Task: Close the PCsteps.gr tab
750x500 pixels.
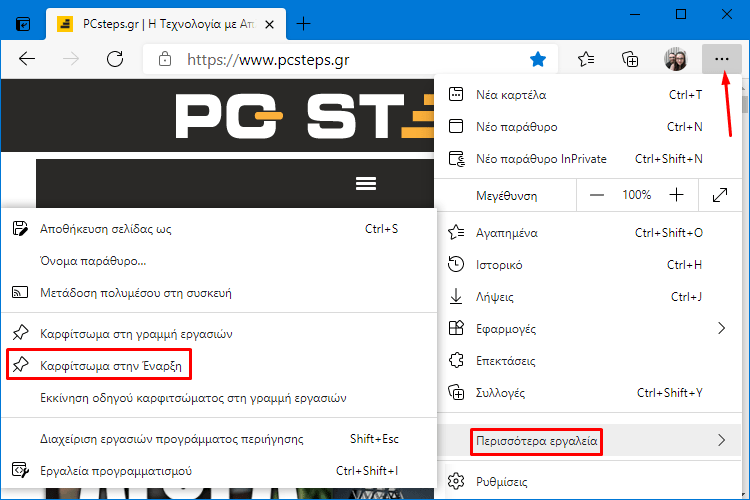Action: click(269, 24)
